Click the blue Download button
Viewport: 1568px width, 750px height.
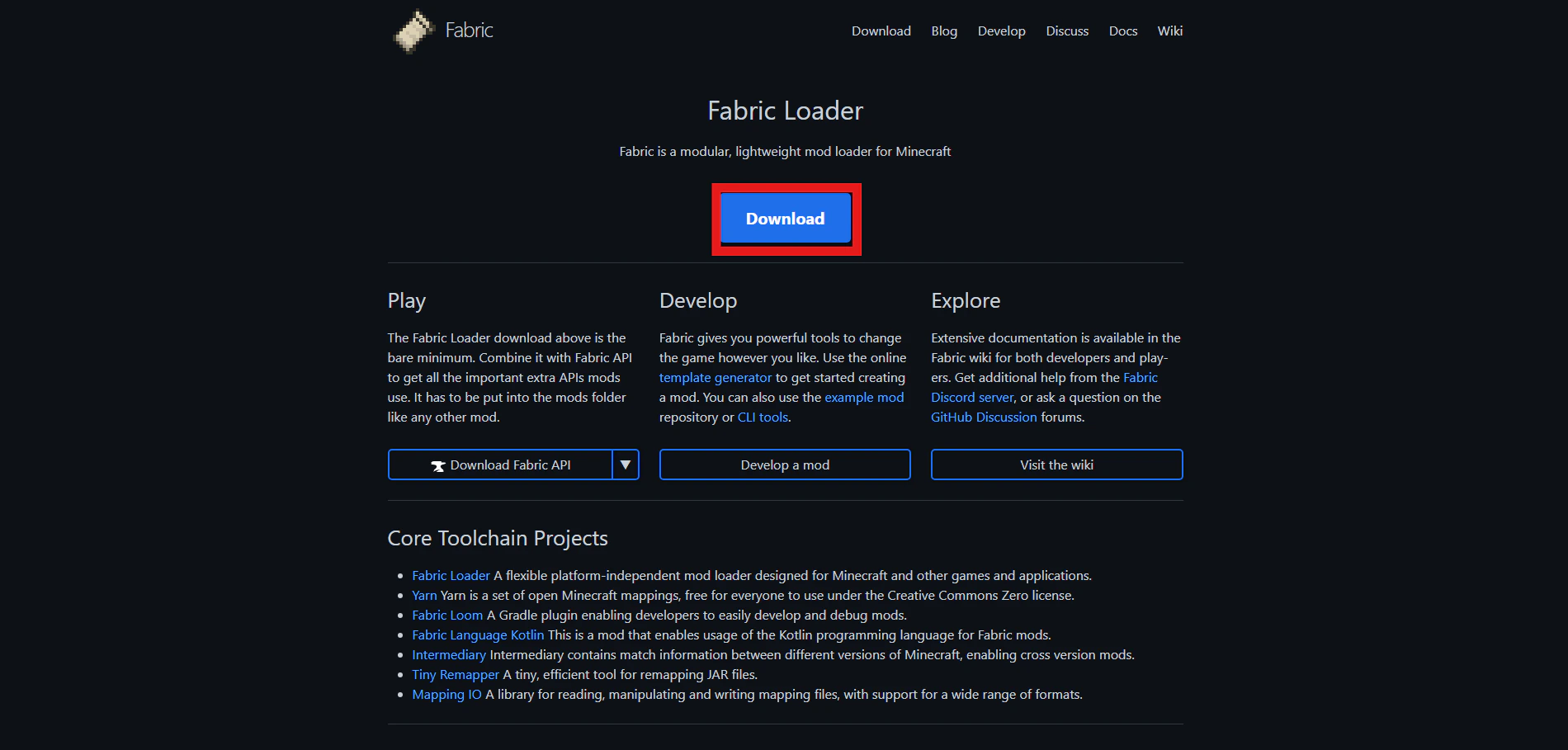click(x=785, y=218)
